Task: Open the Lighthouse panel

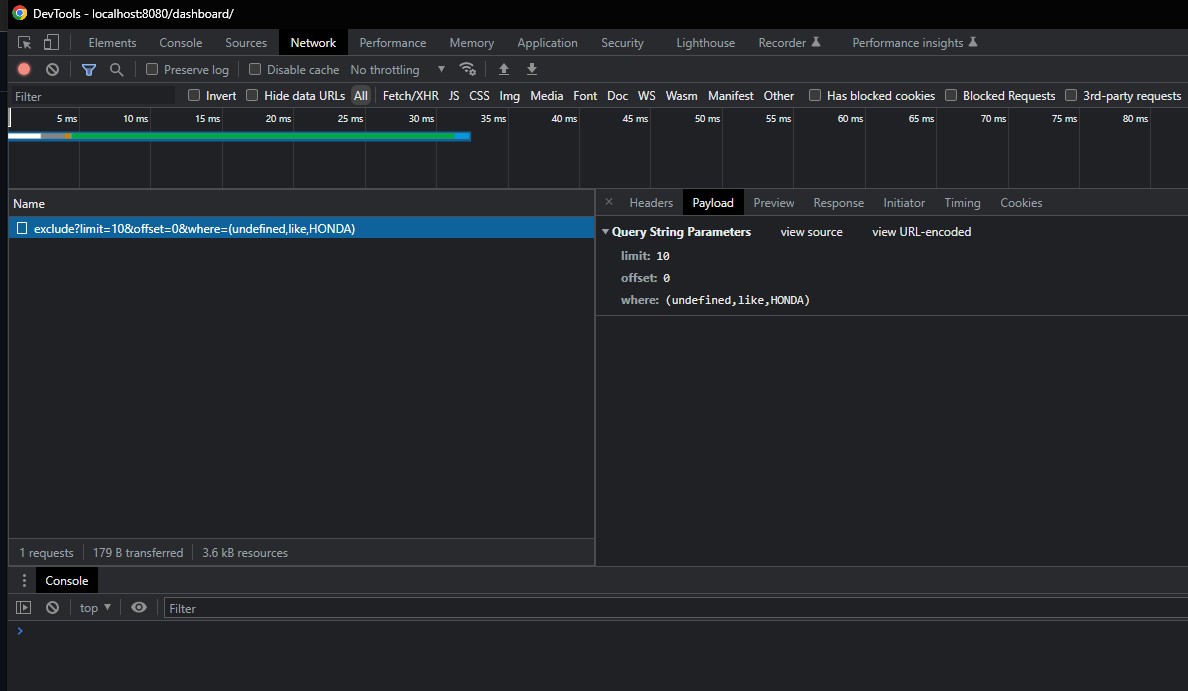Action: [x=705, y=42]
